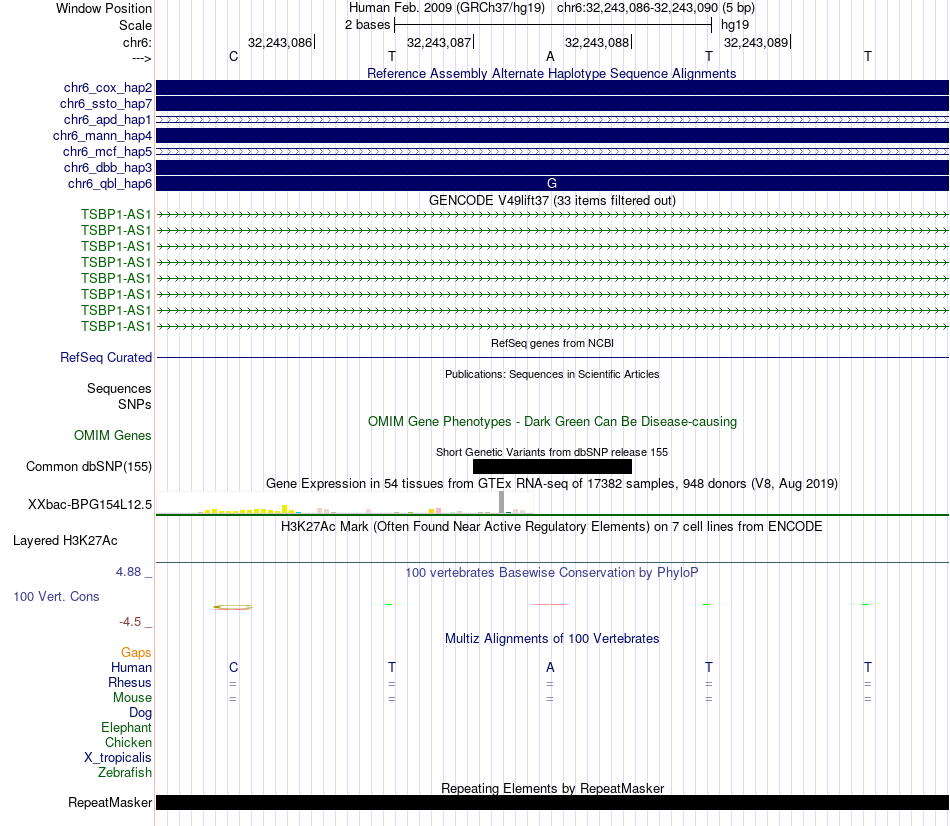Open the GENCODE V49lift37 track title
This screenshot has height=826, width=950.
click(552, 201)
